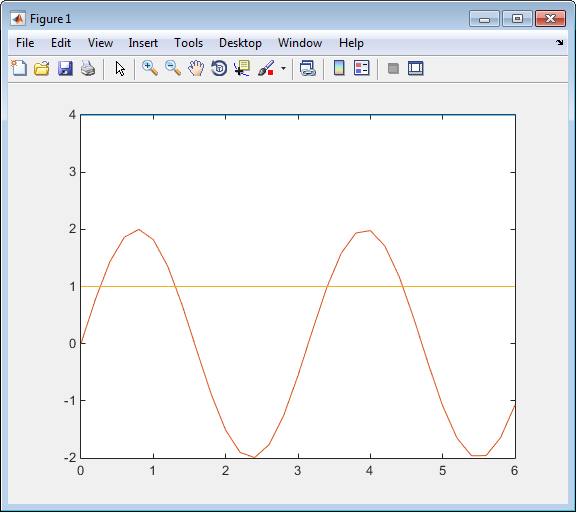
Task: Open the Window menu
Action: tap(300, 43)
